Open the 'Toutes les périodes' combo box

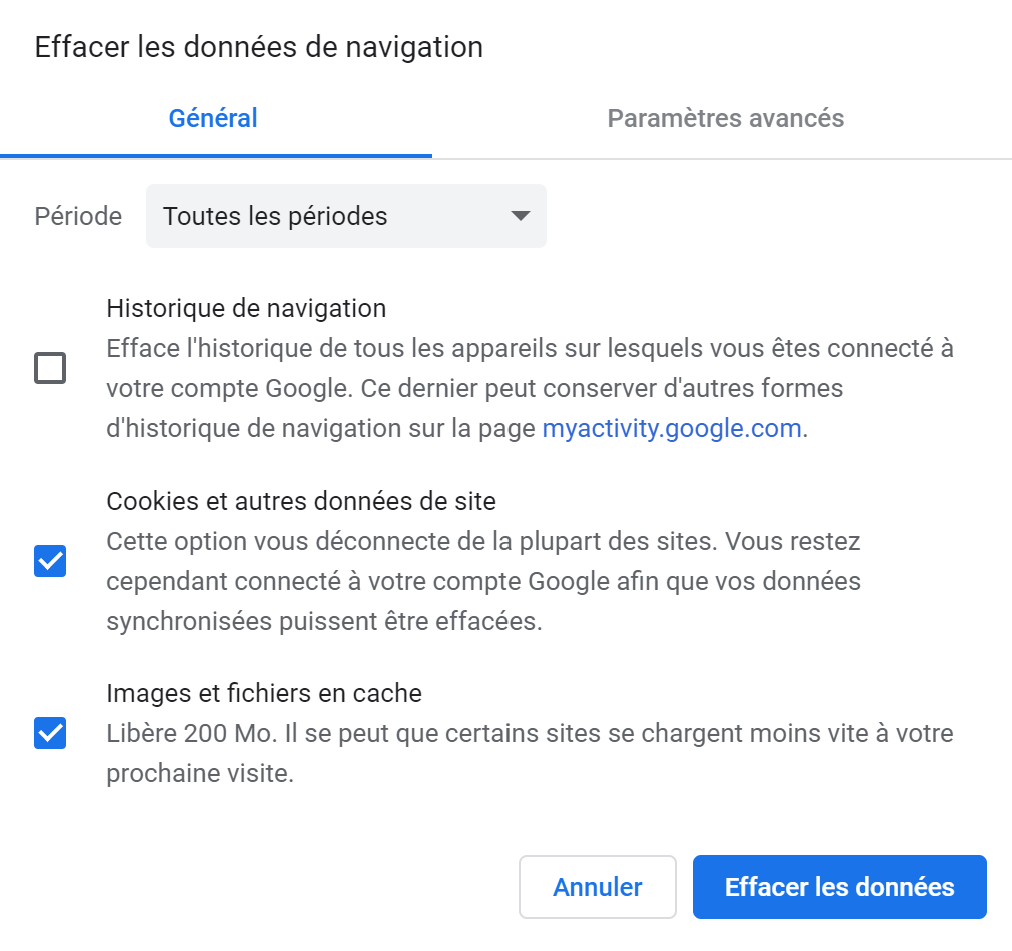click(x=345, y=216)
